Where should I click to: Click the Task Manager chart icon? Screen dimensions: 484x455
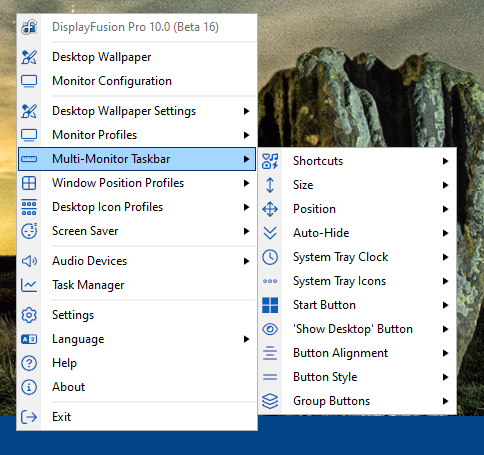pos(29,285)
